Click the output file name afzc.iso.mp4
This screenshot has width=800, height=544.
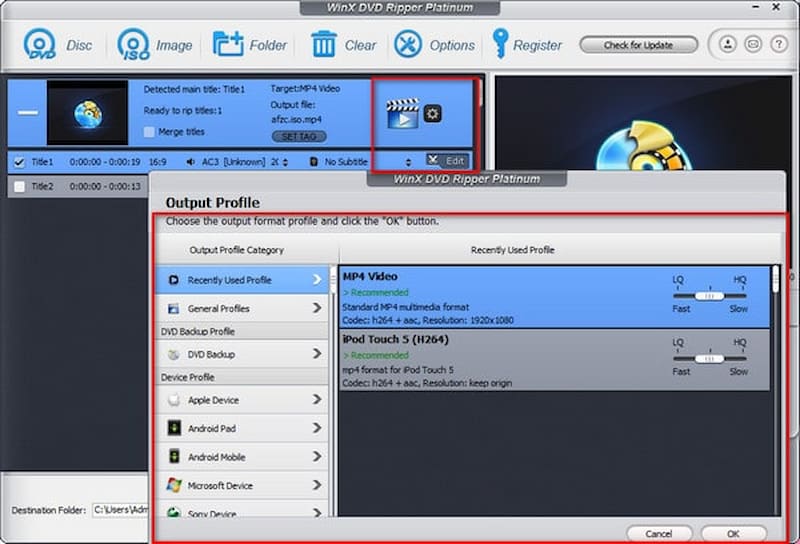pos(296,119)
